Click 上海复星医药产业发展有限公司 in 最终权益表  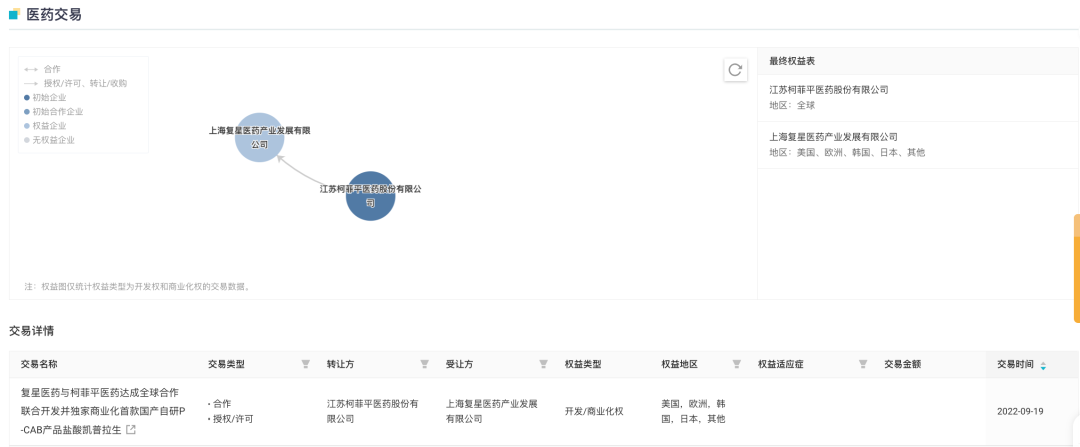tap(833, 137)
